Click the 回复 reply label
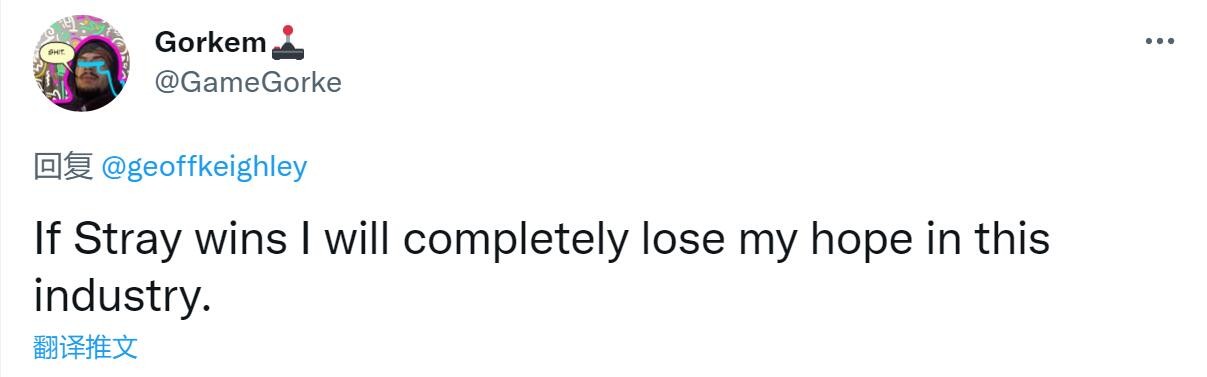 pos(64,169)
